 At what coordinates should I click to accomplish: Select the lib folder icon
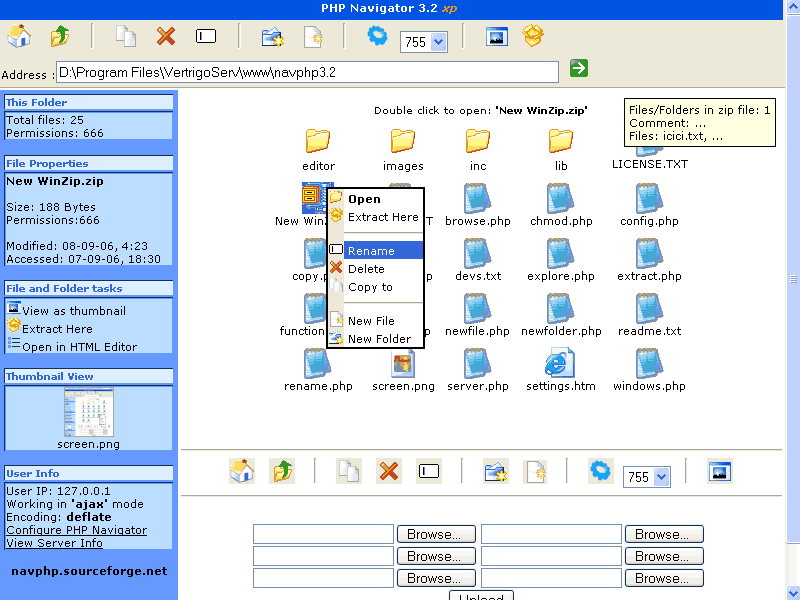[561, 141]
